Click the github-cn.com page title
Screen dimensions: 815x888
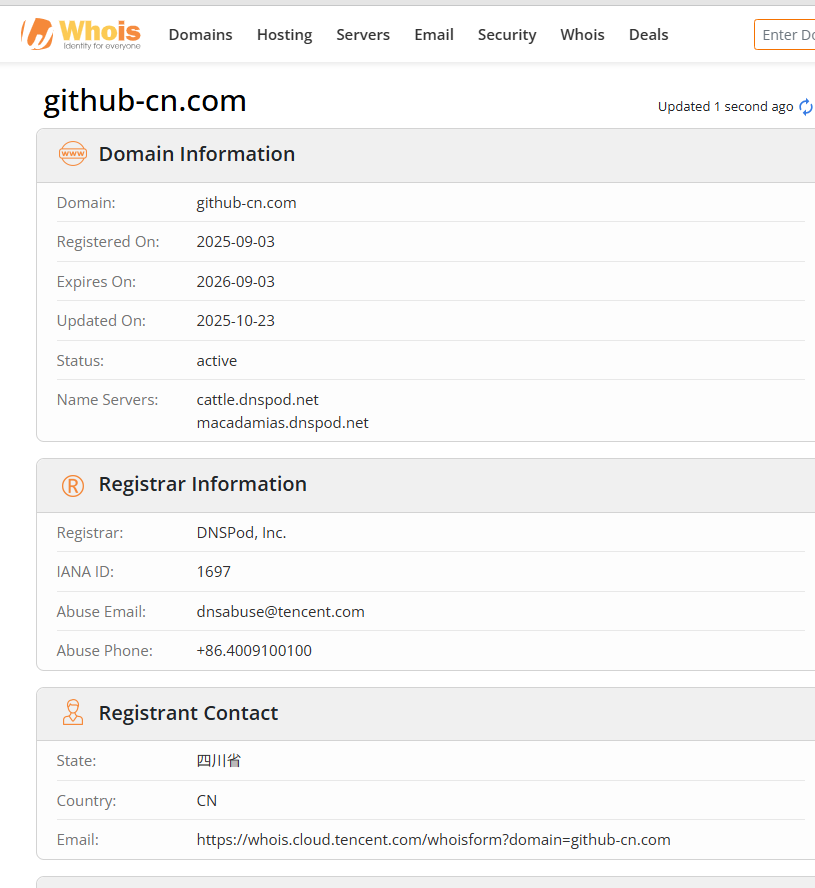pos(145,101)
